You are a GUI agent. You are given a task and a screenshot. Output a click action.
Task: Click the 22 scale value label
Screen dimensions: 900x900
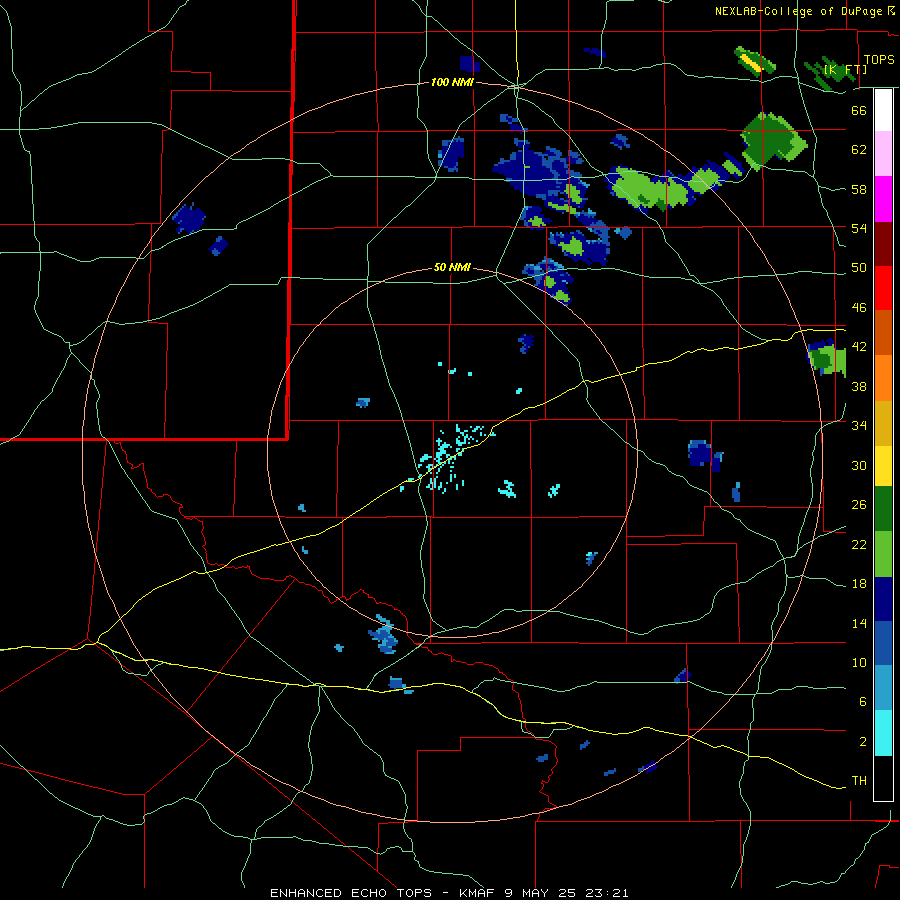tap(859, 544)
